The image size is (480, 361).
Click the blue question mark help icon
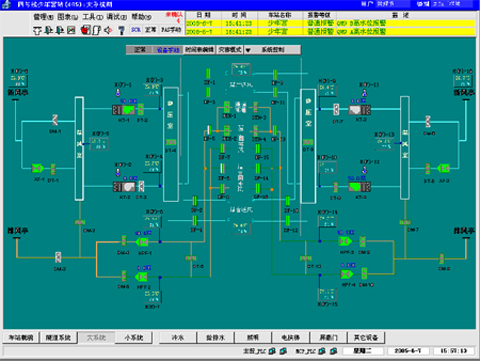pos(121,30)
